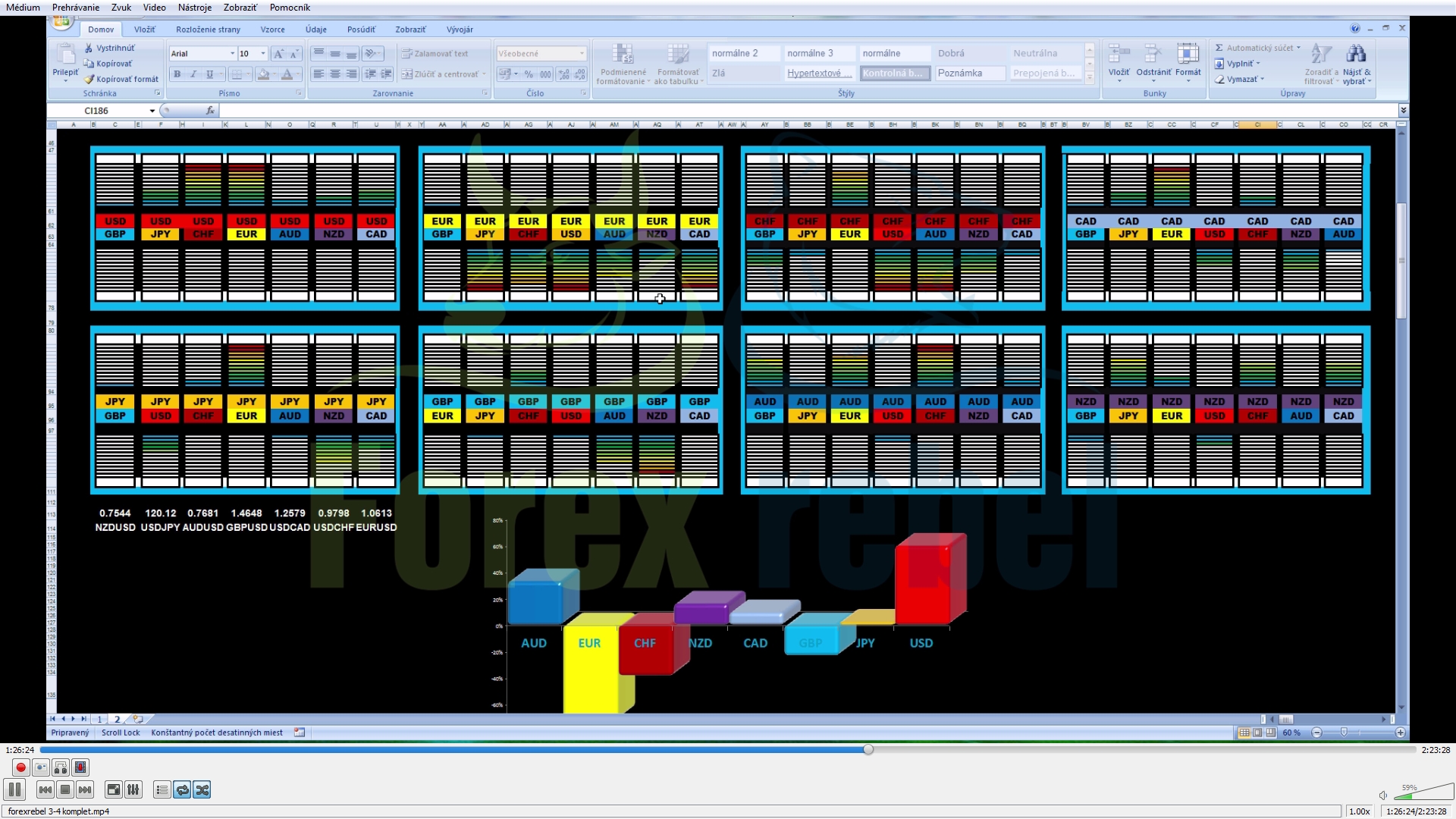
Task: Show the playlist with the list icon
Action: coord(162,789)
